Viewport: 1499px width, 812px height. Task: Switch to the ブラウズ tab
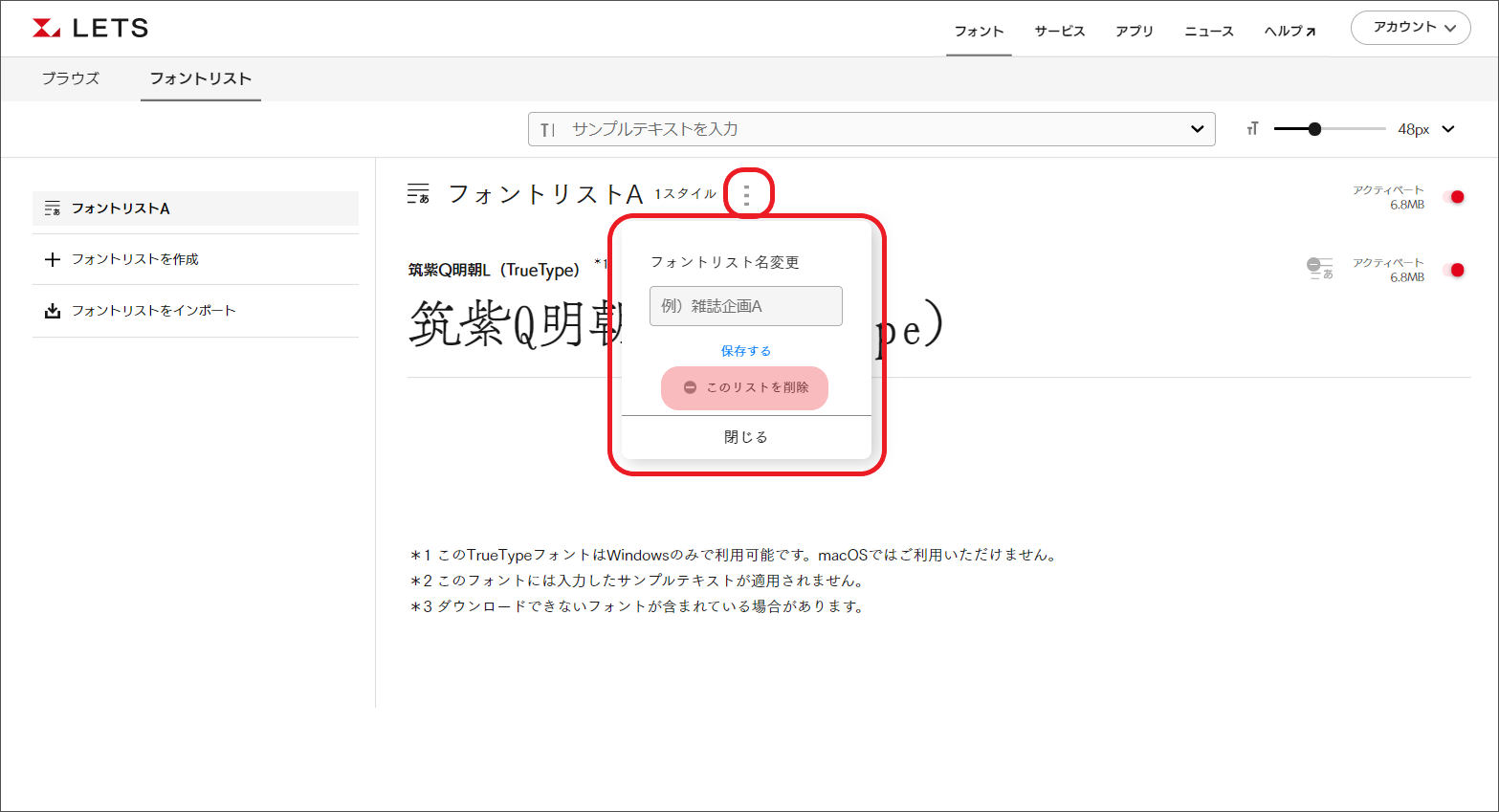[x=71, y=78]
